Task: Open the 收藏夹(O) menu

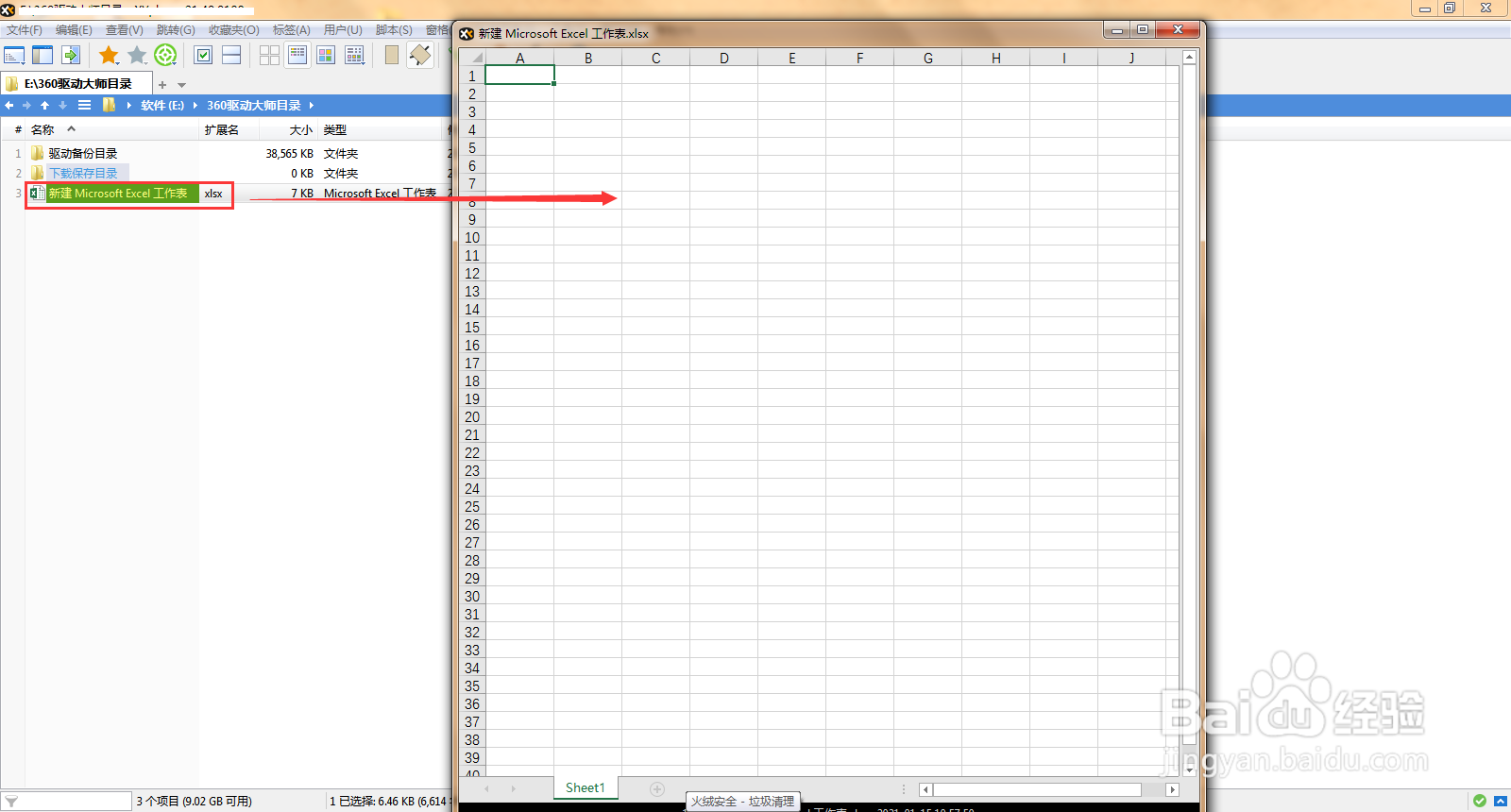Action: pos(233,30)
